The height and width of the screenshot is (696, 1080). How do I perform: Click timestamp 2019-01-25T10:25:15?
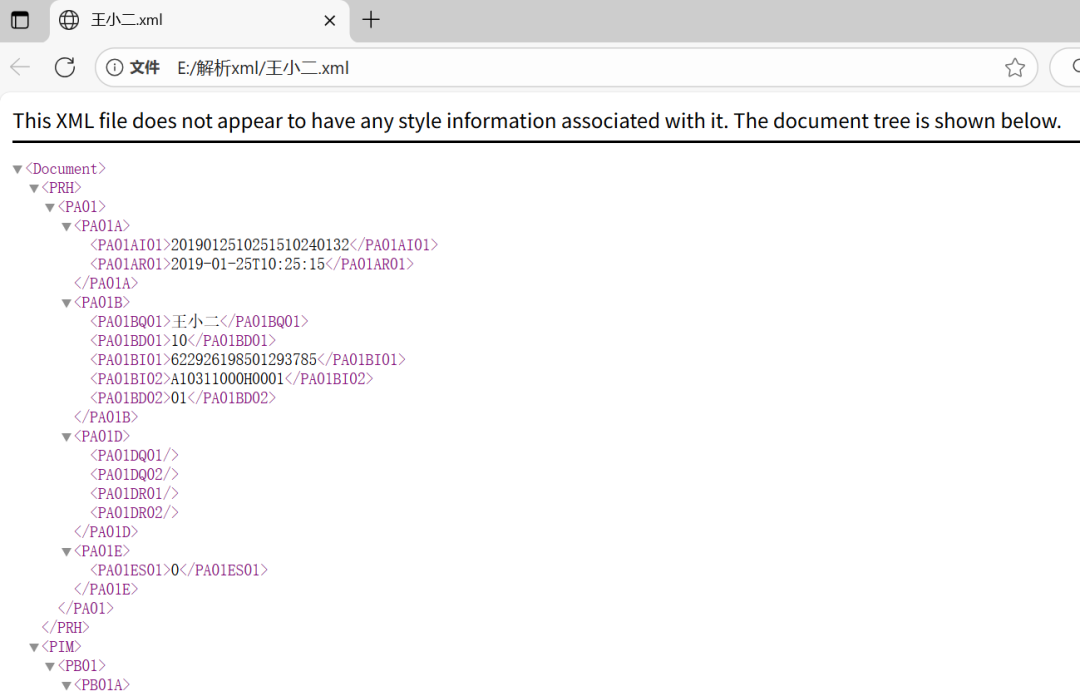(x=247, y=264)
